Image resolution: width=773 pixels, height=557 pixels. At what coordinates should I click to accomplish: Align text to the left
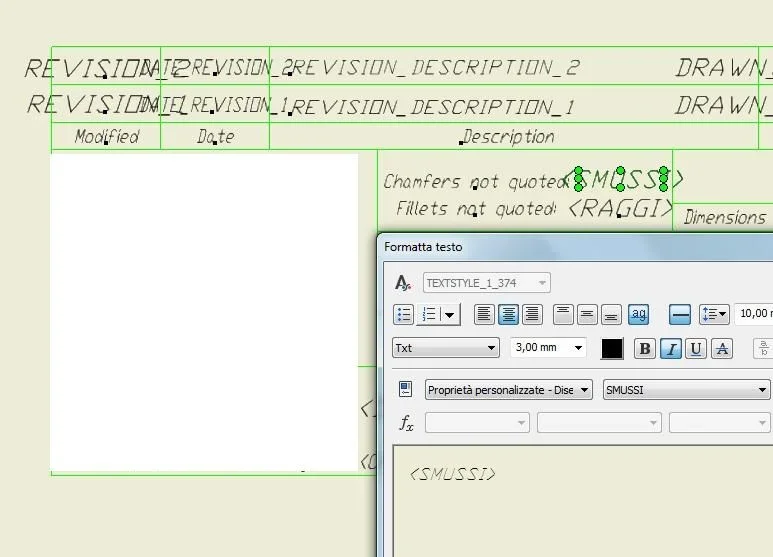[x=484, y=314]
